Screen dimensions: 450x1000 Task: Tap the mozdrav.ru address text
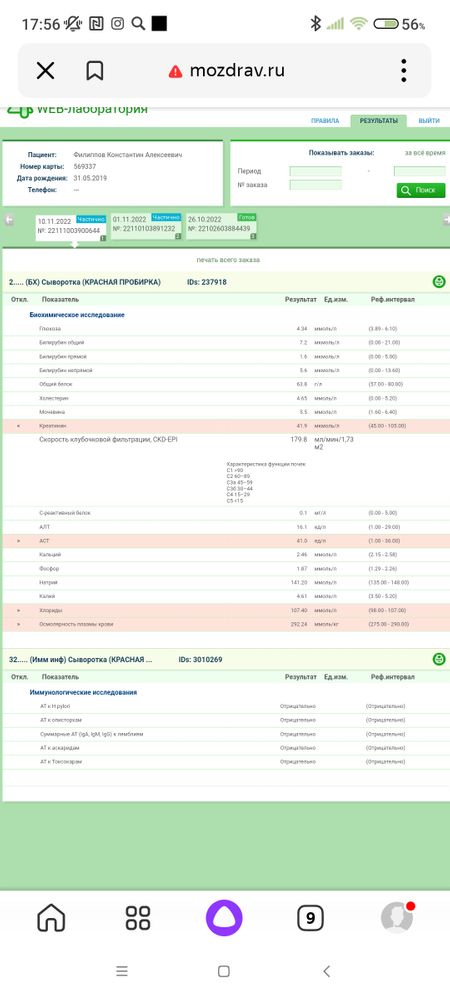(x=237, y=70)
